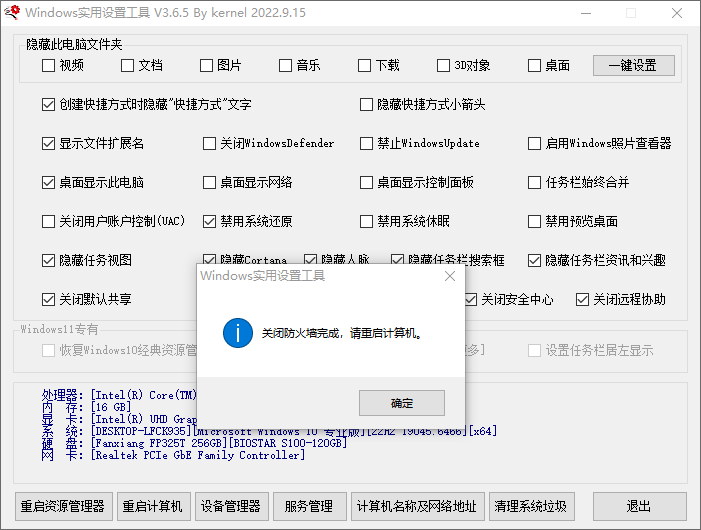Click the disk info line Fanxiang FP325T
This screenshot has height=530, width=701.
(194, 443)
